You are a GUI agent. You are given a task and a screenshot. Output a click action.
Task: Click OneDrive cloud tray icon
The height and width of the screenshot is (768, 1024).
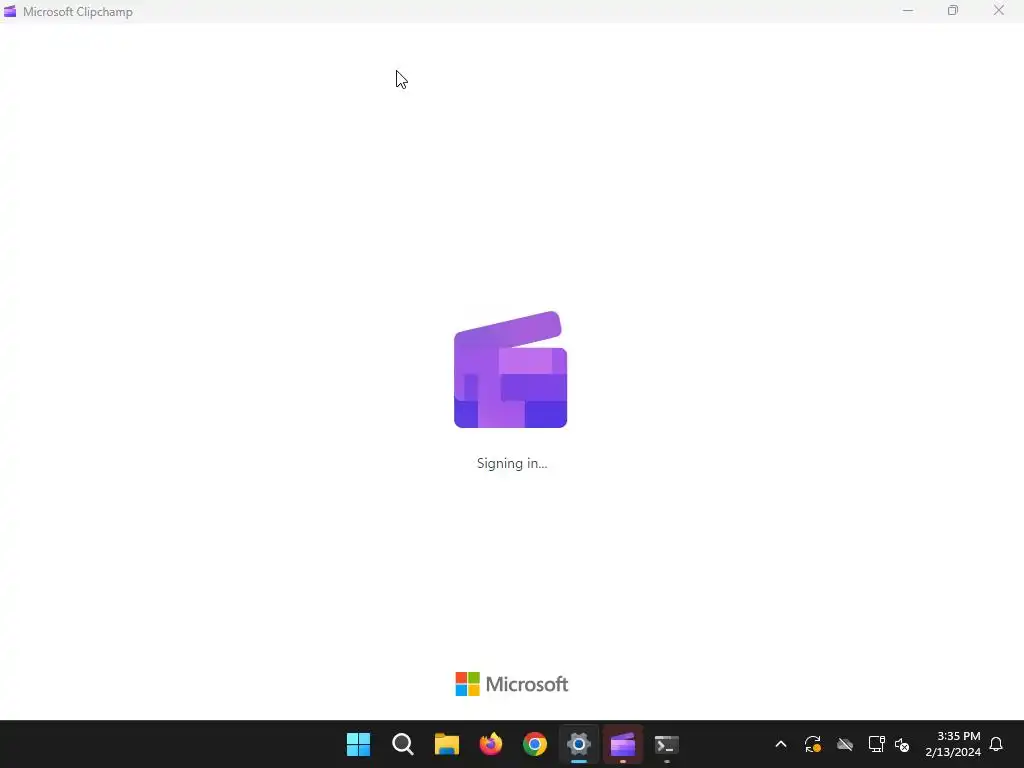pyautogui.click(x=844, y=744)
